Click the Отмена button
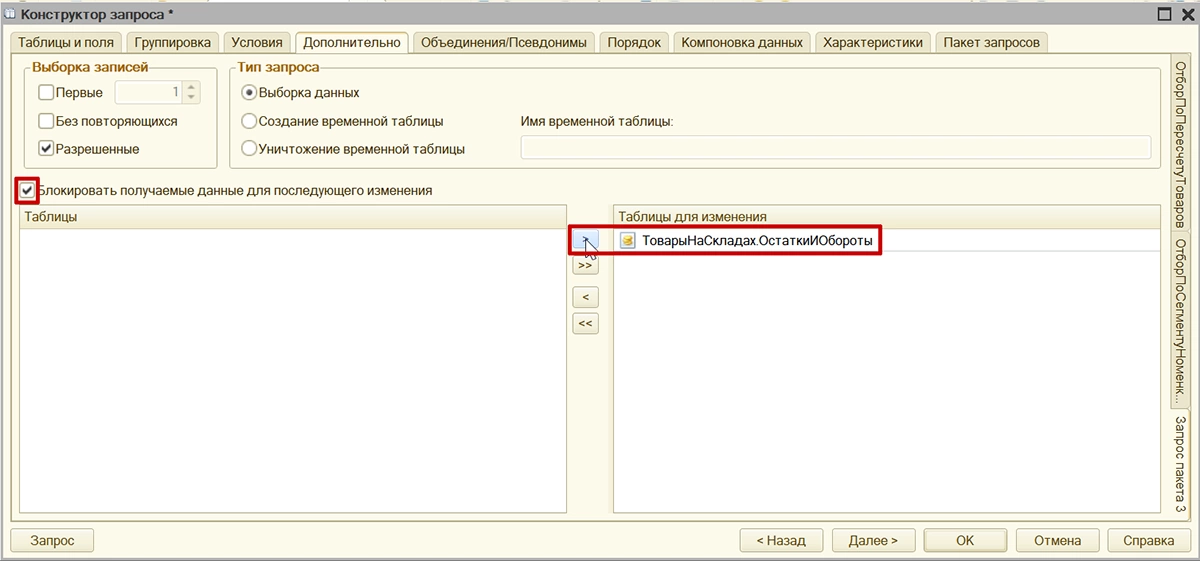The height and width of the screenshot is (561, 1200). point(1057,540)
